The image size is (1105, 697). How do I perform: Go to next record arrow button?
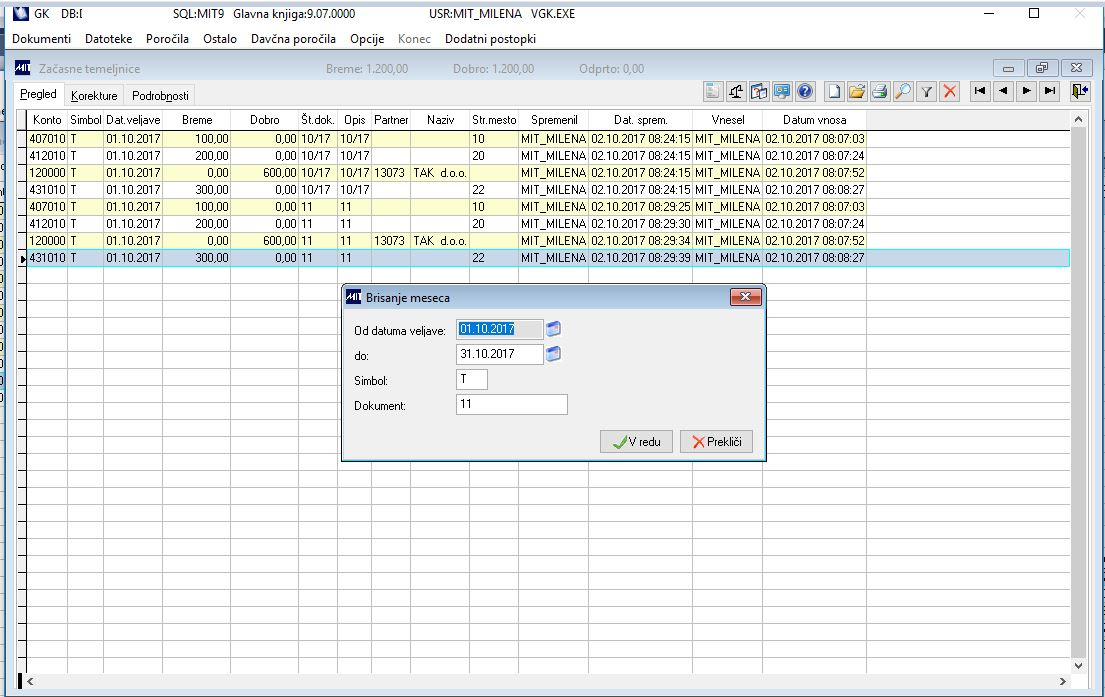click(1026, 92)
